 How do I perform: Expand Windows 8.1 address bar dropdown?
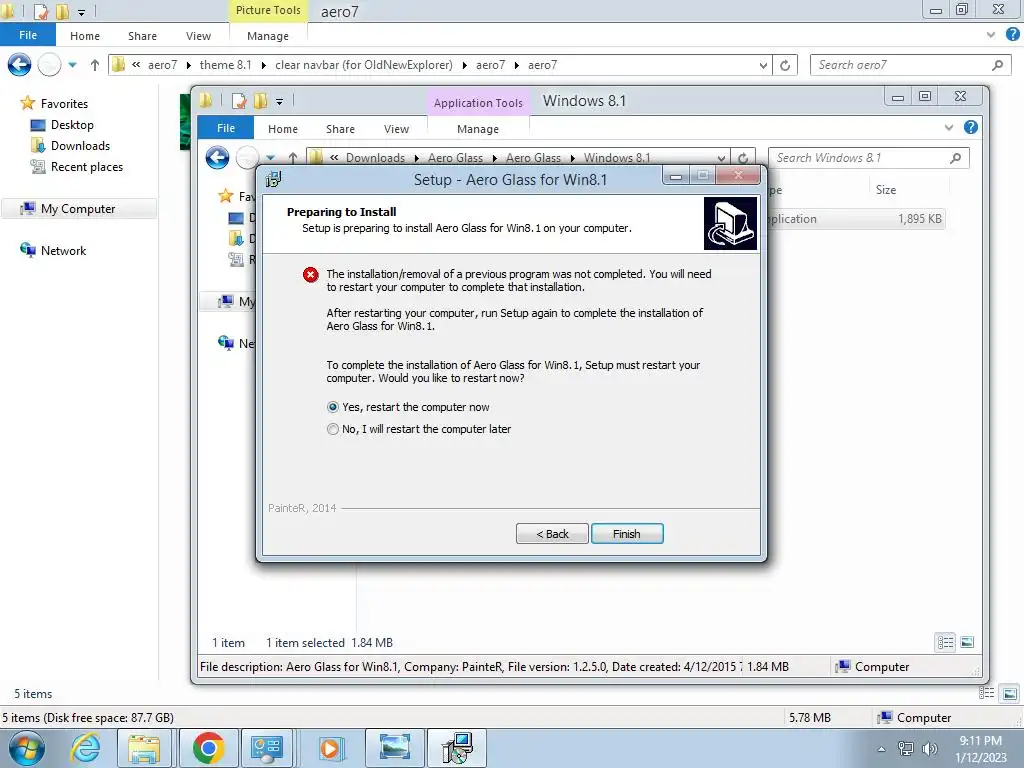click(x=721, y=158)
